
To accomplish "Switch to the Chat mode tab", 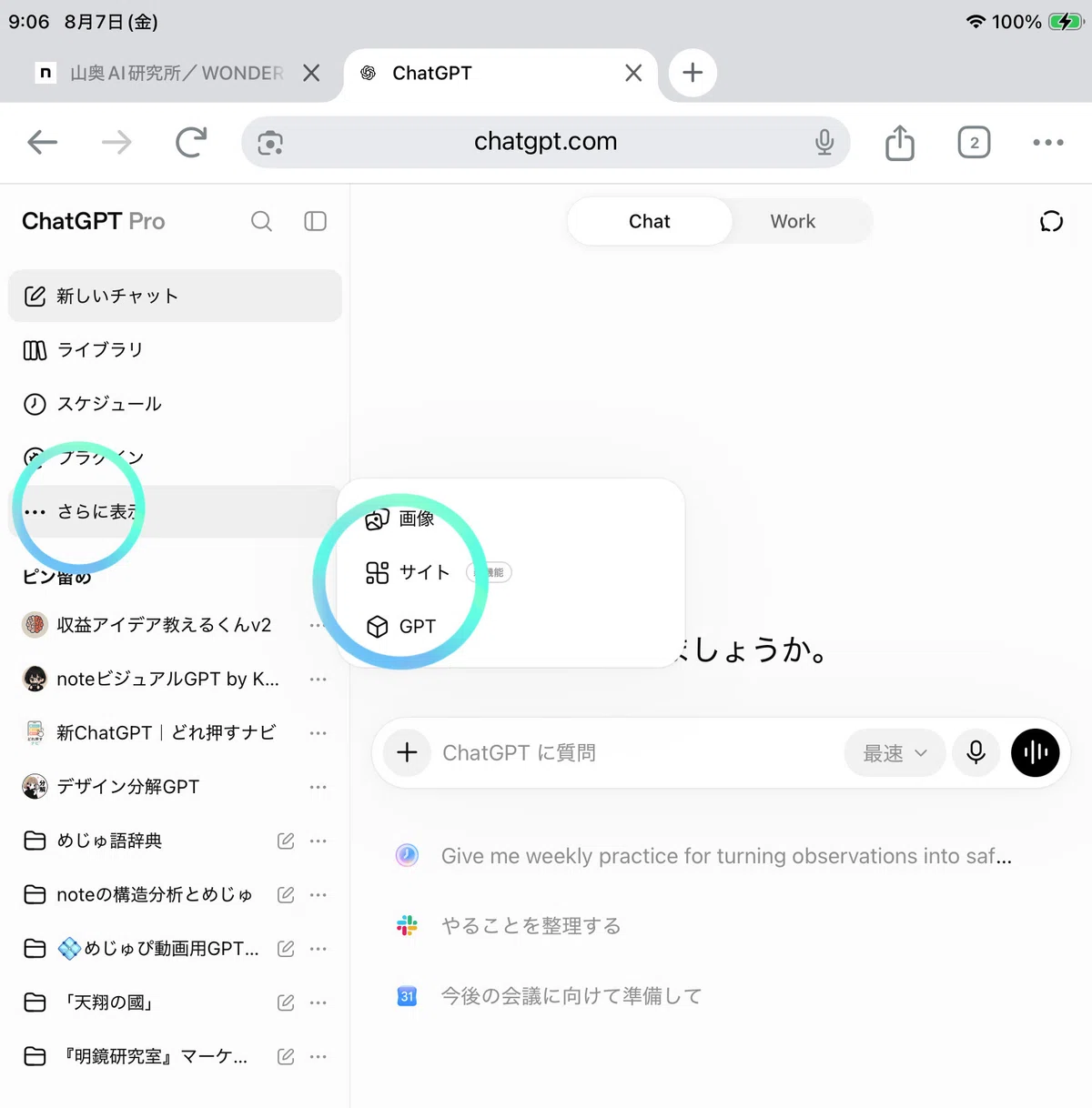I will click(649, 221).
